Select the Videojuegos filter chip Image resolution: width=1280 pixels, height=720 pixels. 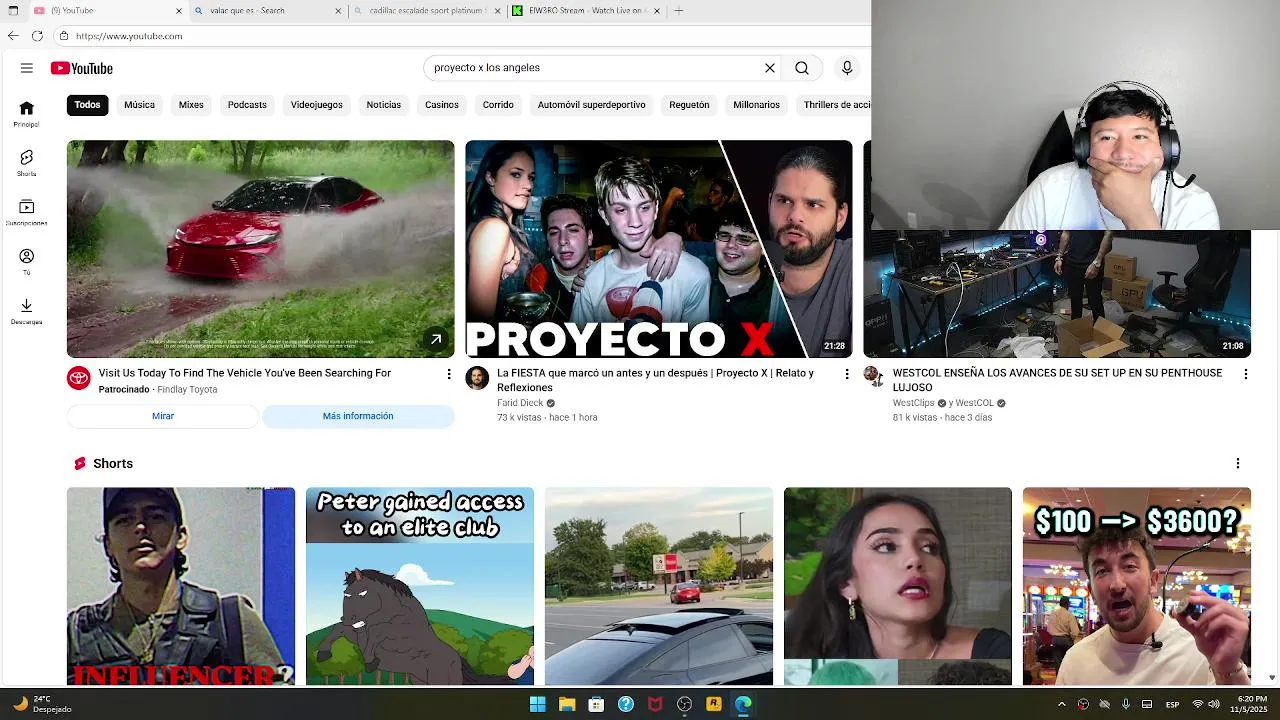(x=316, y=104)
